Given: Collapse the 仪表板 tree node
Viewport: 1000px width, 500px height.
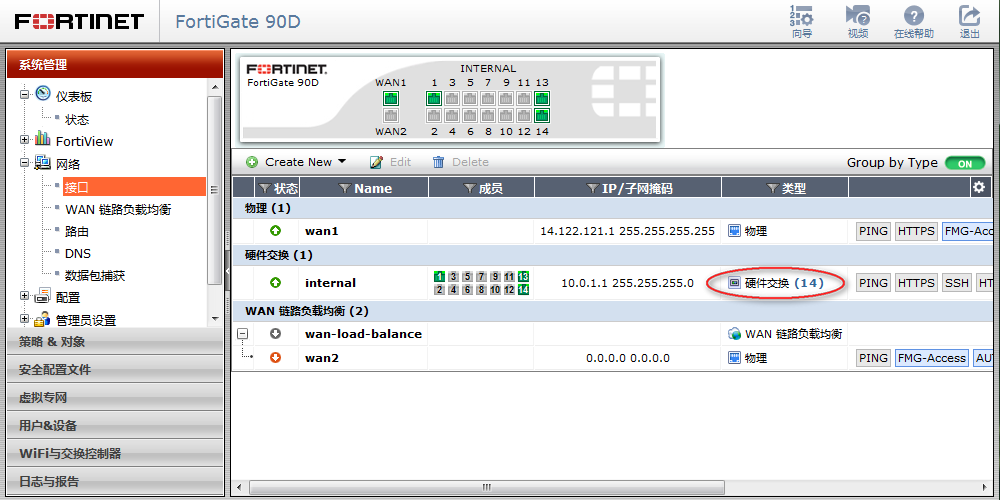Looking at the screenshot, I should click(25, 94).
